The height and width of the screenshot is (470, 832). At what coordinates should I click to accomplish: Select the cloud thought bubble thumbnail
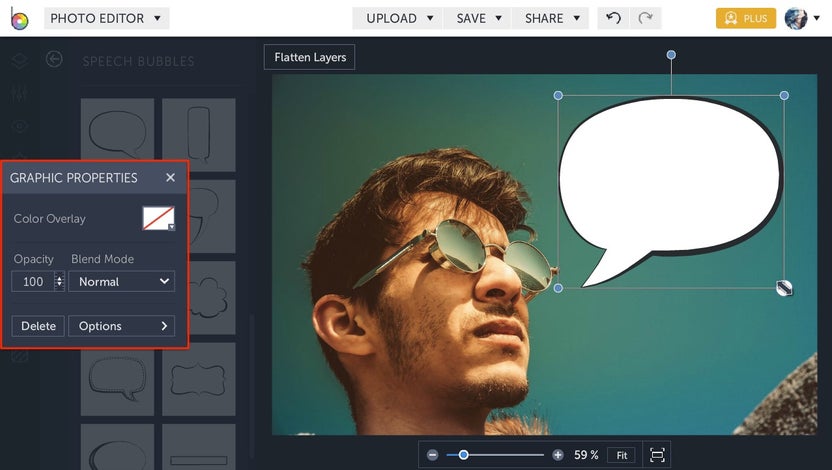[212, 298]
